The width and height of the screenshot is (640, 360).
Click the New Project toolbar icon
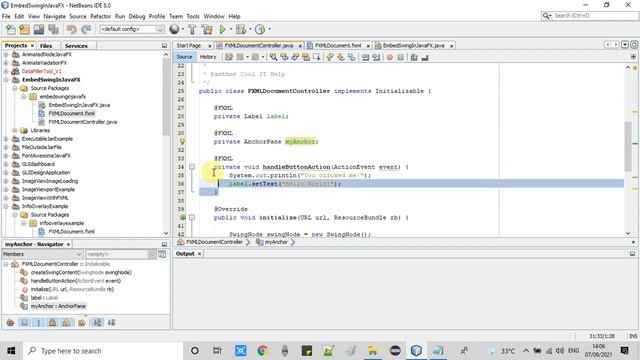[24, 29]
